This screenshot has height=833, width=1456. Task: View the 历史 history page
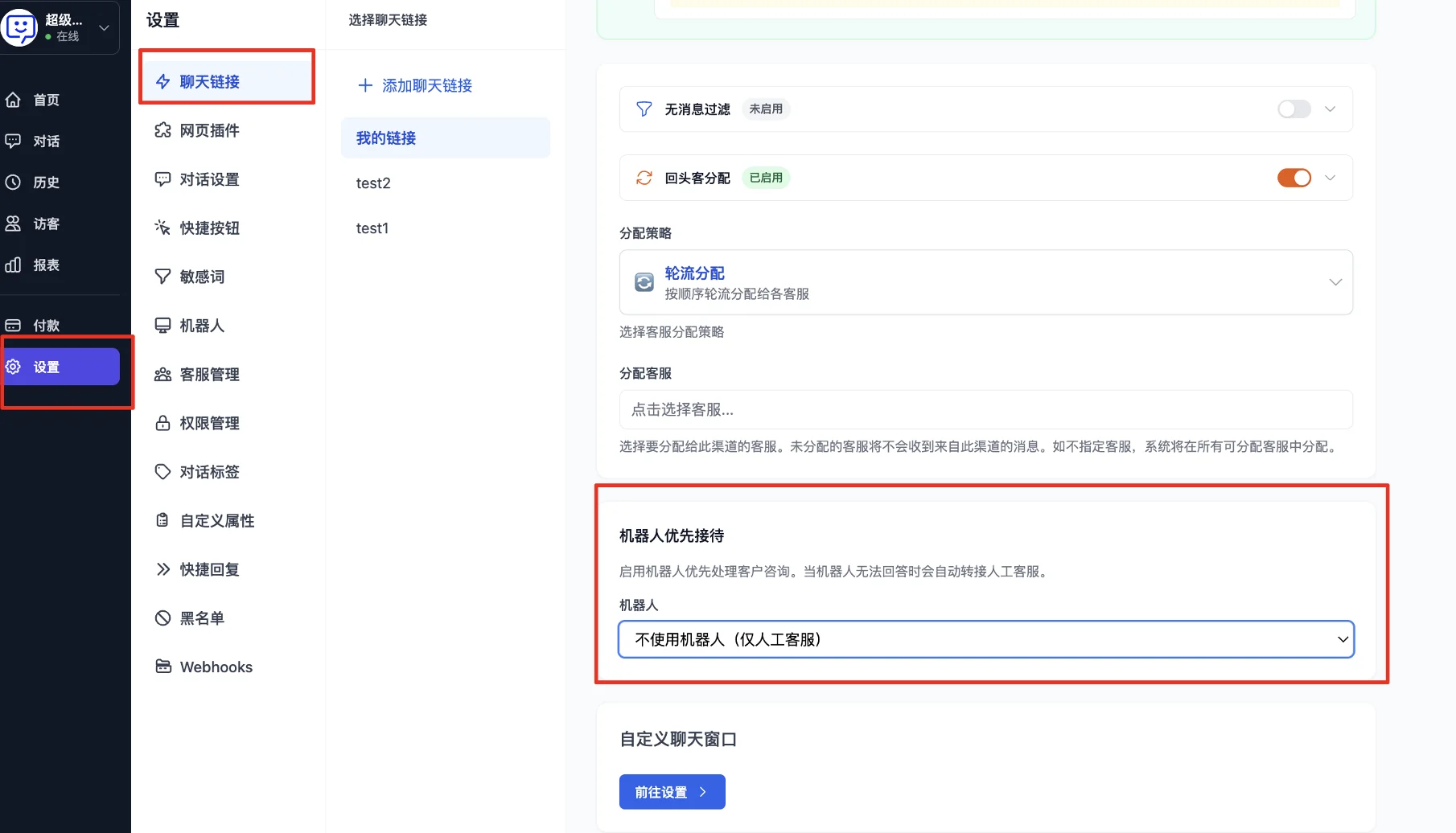pos(46,182)
